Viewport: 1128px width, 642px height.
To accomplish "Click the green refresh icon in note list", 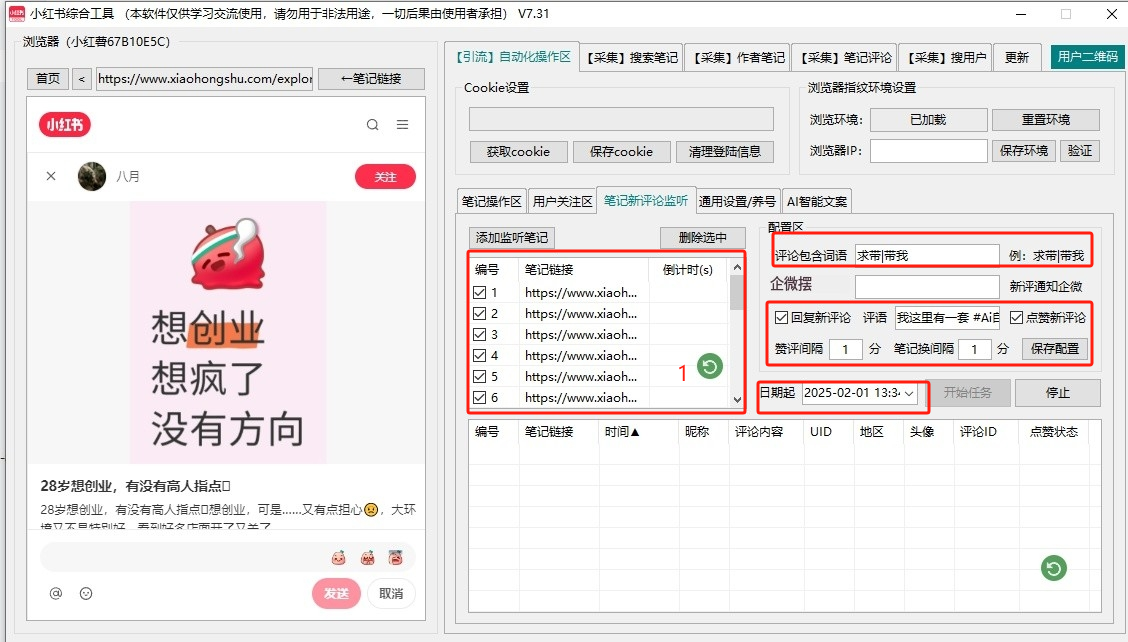I will coord(710,367).
